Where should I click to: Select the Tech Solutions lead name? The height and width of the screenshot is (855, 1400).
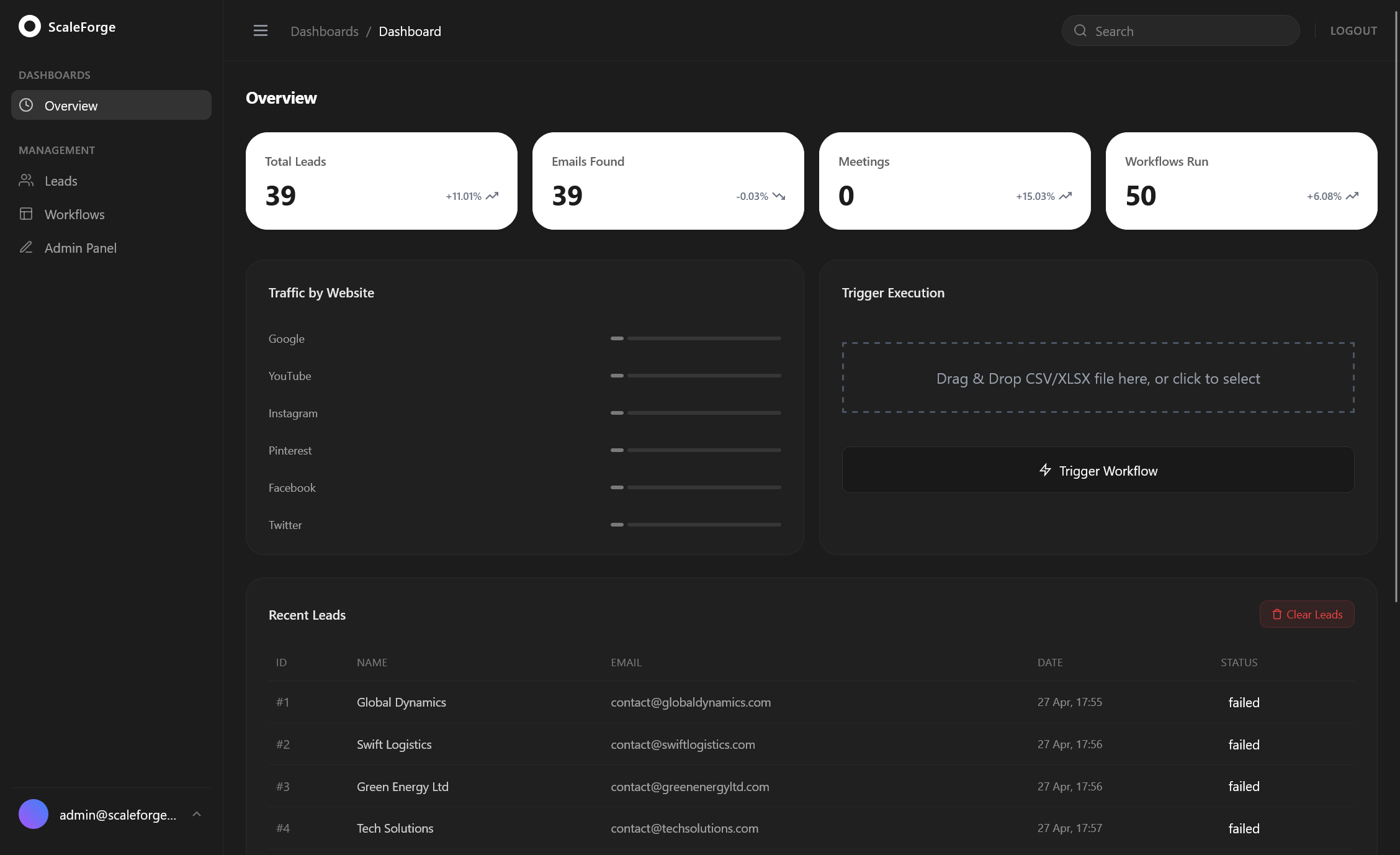pyautogui.click(x=395, y=828)
